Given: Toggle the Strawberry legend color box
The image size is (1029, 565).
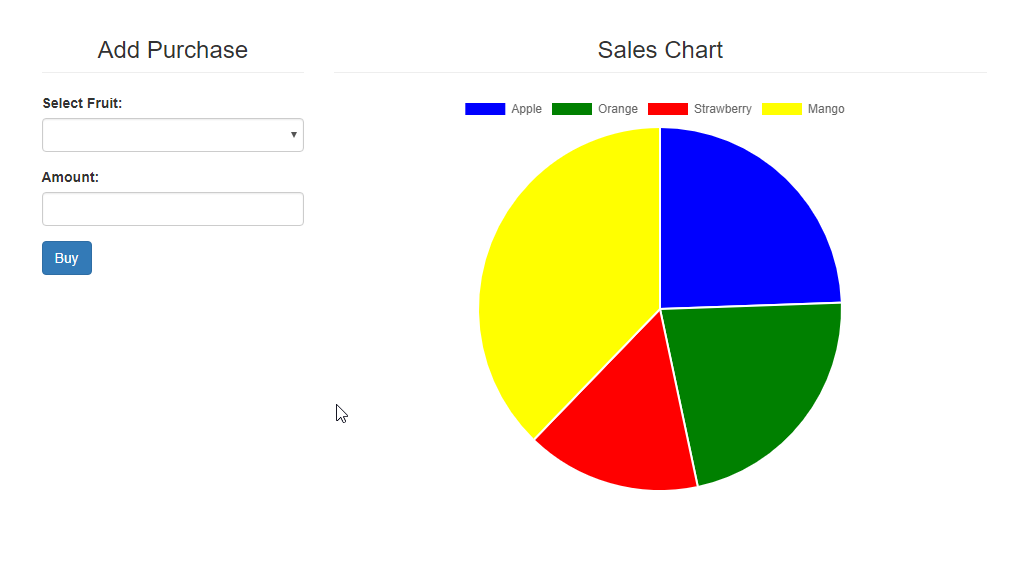Looking at the screenshot, I should click(667, 109).
